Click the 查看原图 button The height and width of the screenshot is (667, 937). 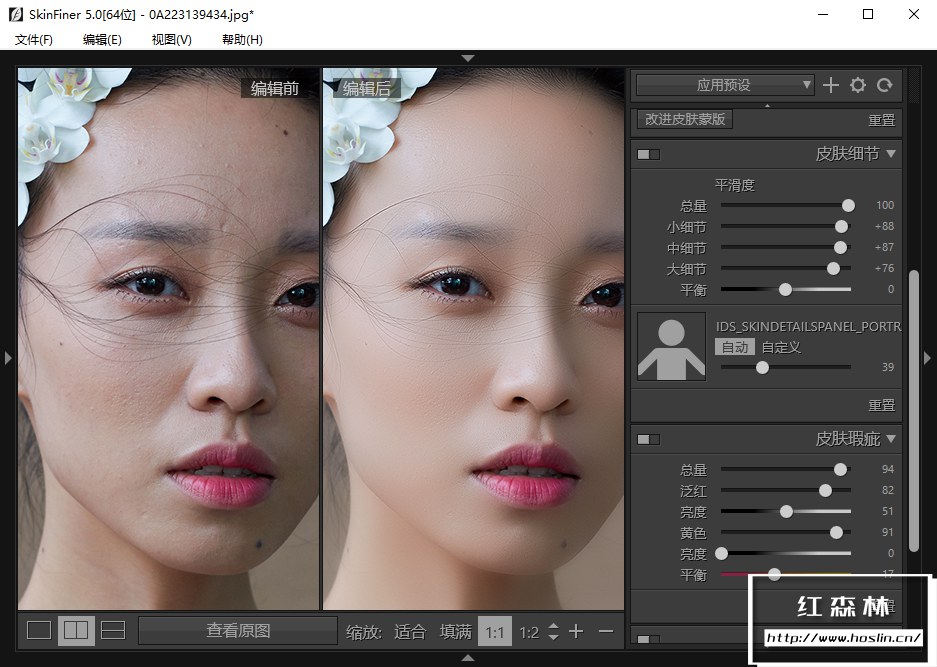tap(238, 631)
